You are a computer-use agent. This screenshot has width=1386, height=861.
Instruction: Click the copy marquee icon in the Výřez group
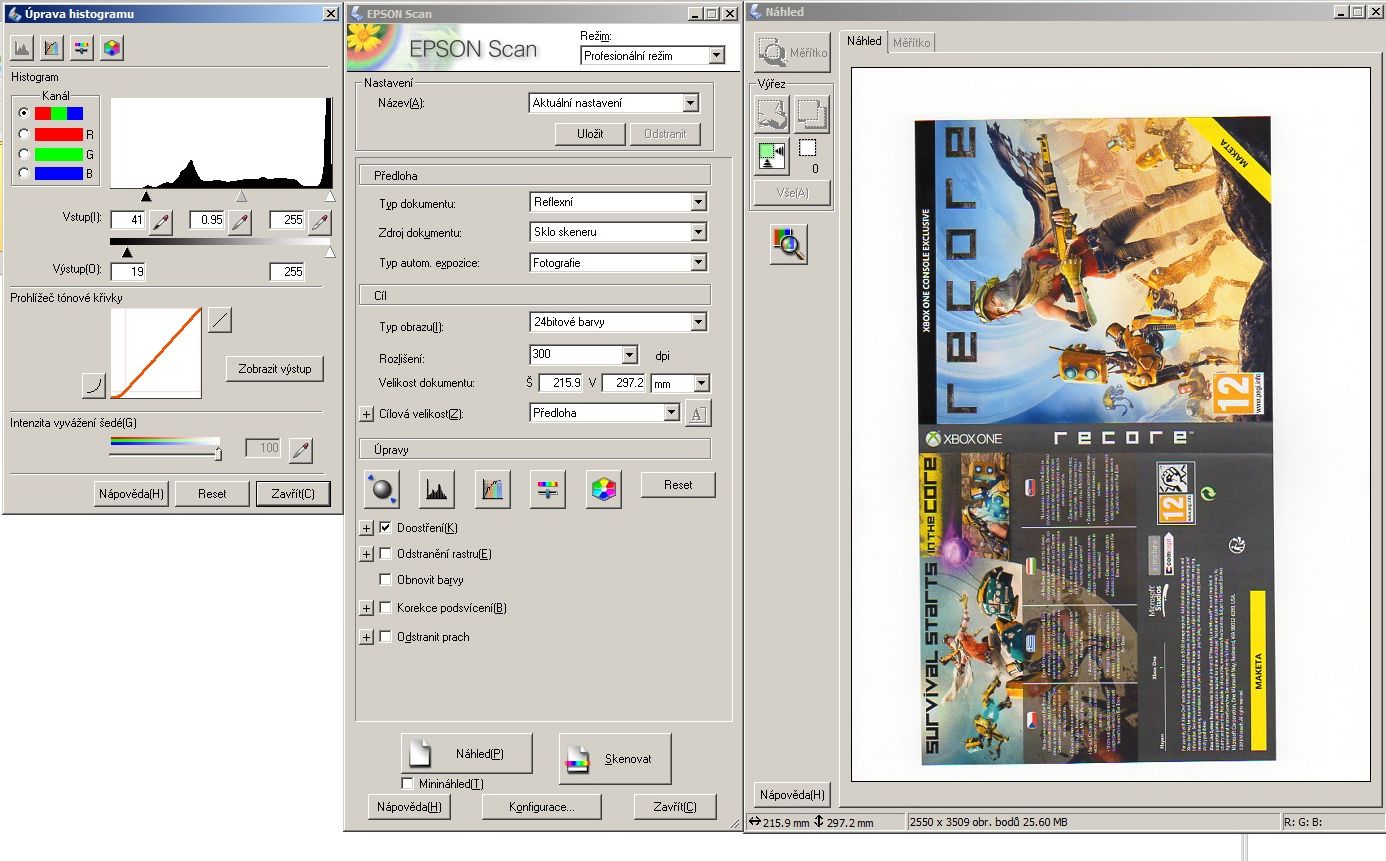tap(812, 114)
